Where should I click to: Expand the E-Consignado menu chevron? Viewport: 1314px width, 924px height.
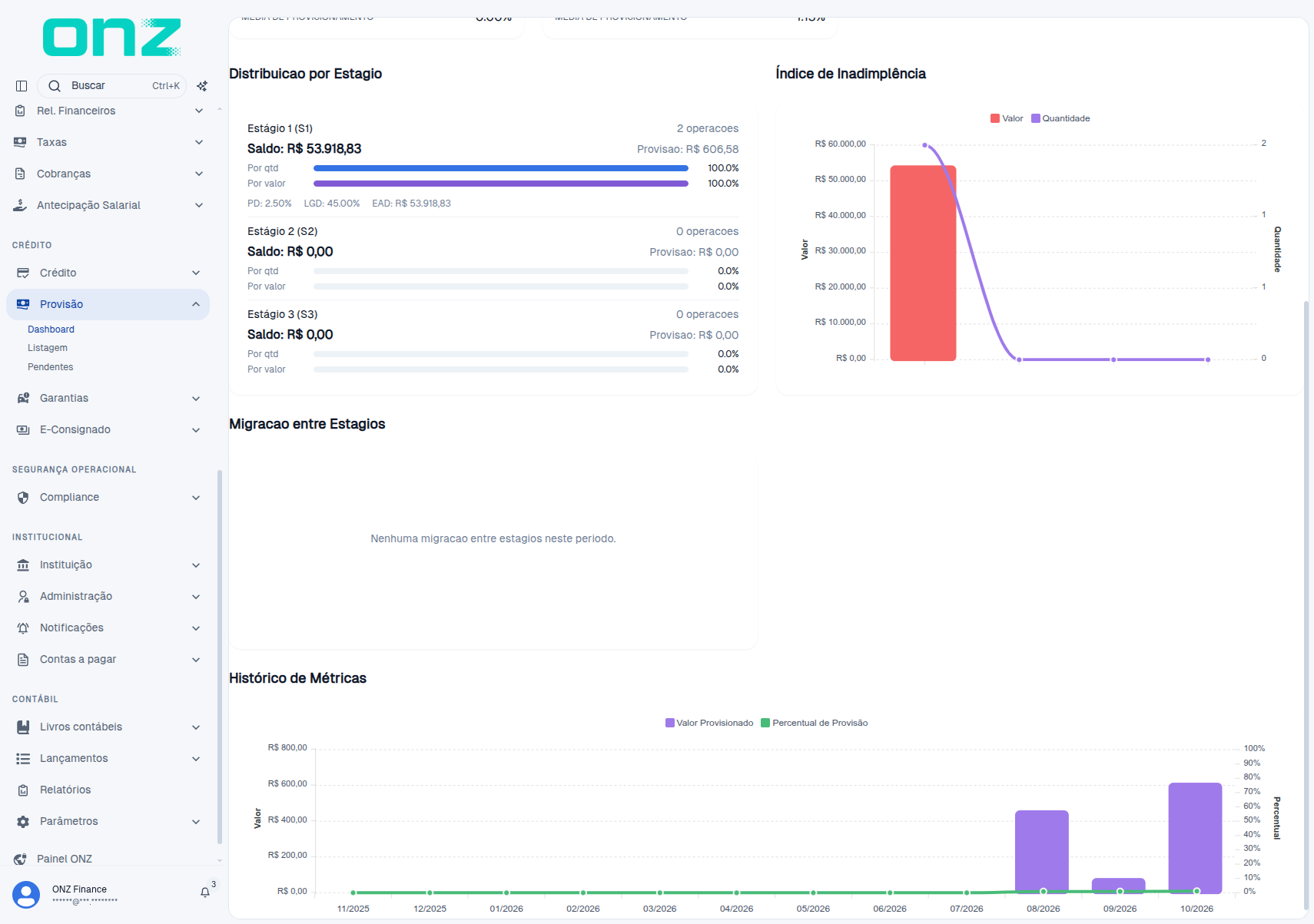[x=196, y=429]
